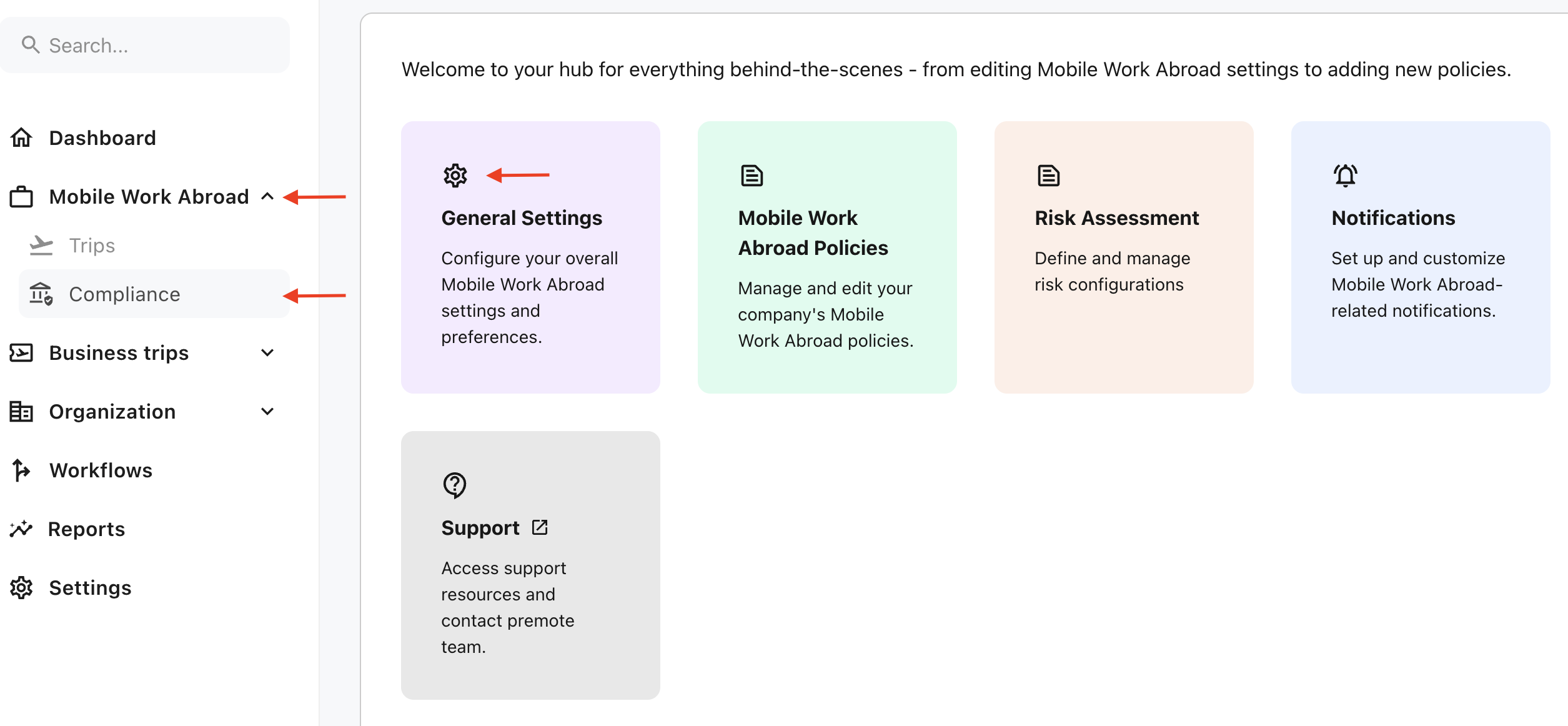Click the Mobile Work Abroad briefcase icon
Image resolution: width=1568 pixels, height=726 pixels.
click(x=21, y=197)
